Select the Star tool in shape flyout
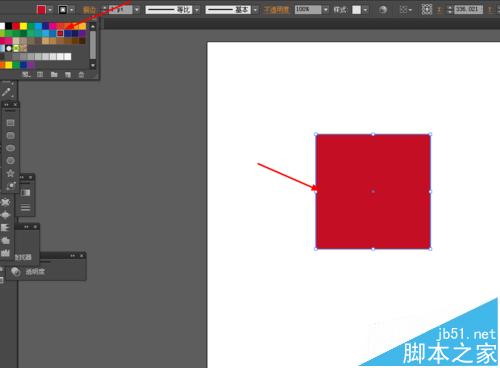The image size is (500, 368). click(x=10, y=173)
